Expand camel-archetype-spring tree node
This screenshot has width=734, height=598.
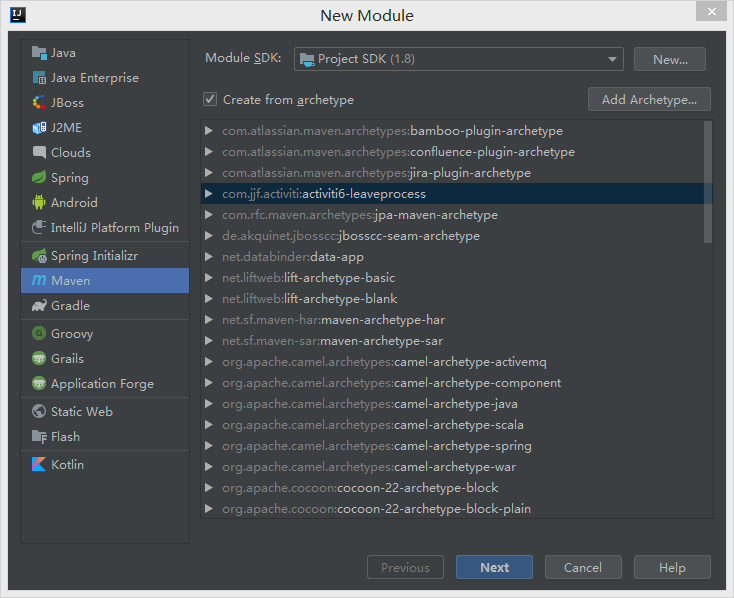coord(208,446)
